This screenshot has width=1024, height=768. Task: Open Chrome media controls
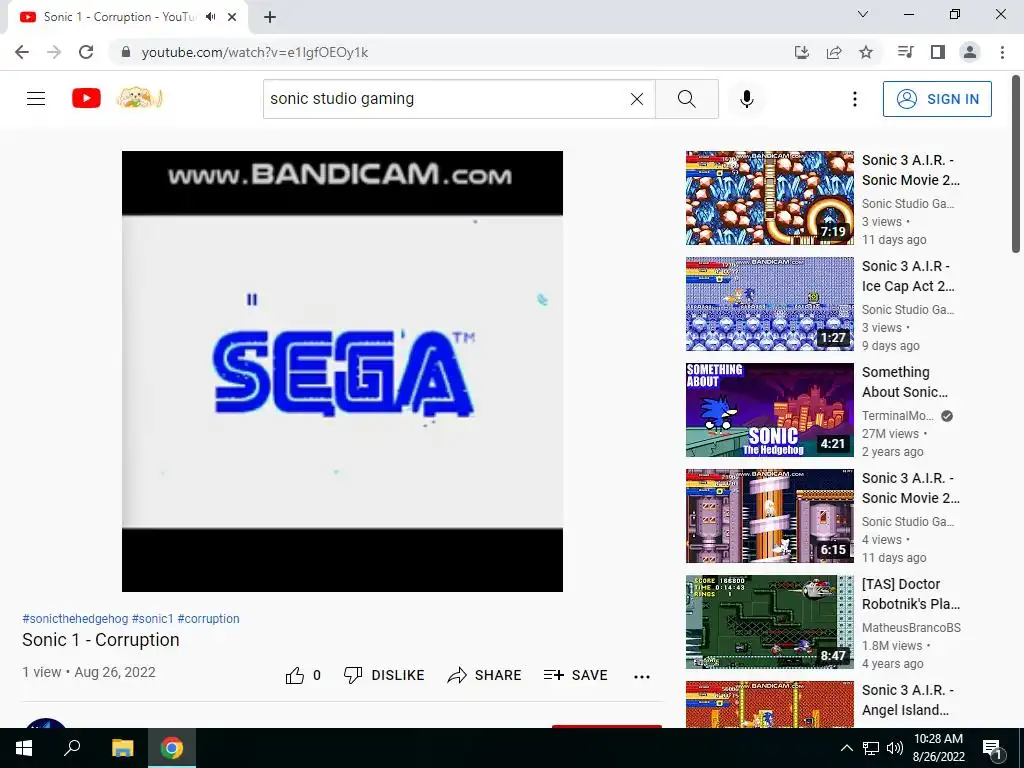905,52
